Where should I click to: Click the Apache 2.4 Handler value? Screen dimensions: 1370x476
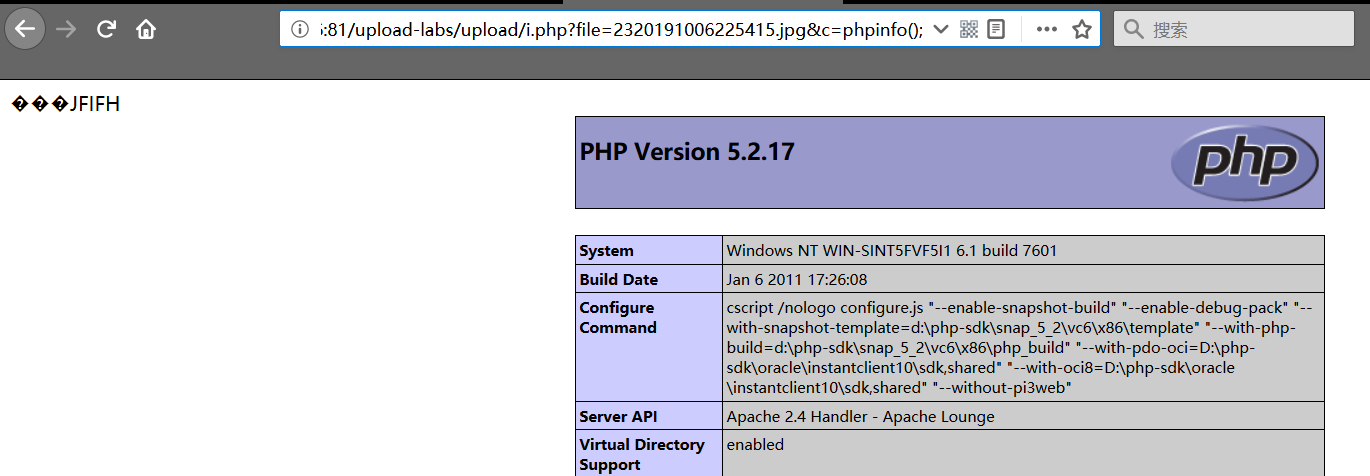860,416
